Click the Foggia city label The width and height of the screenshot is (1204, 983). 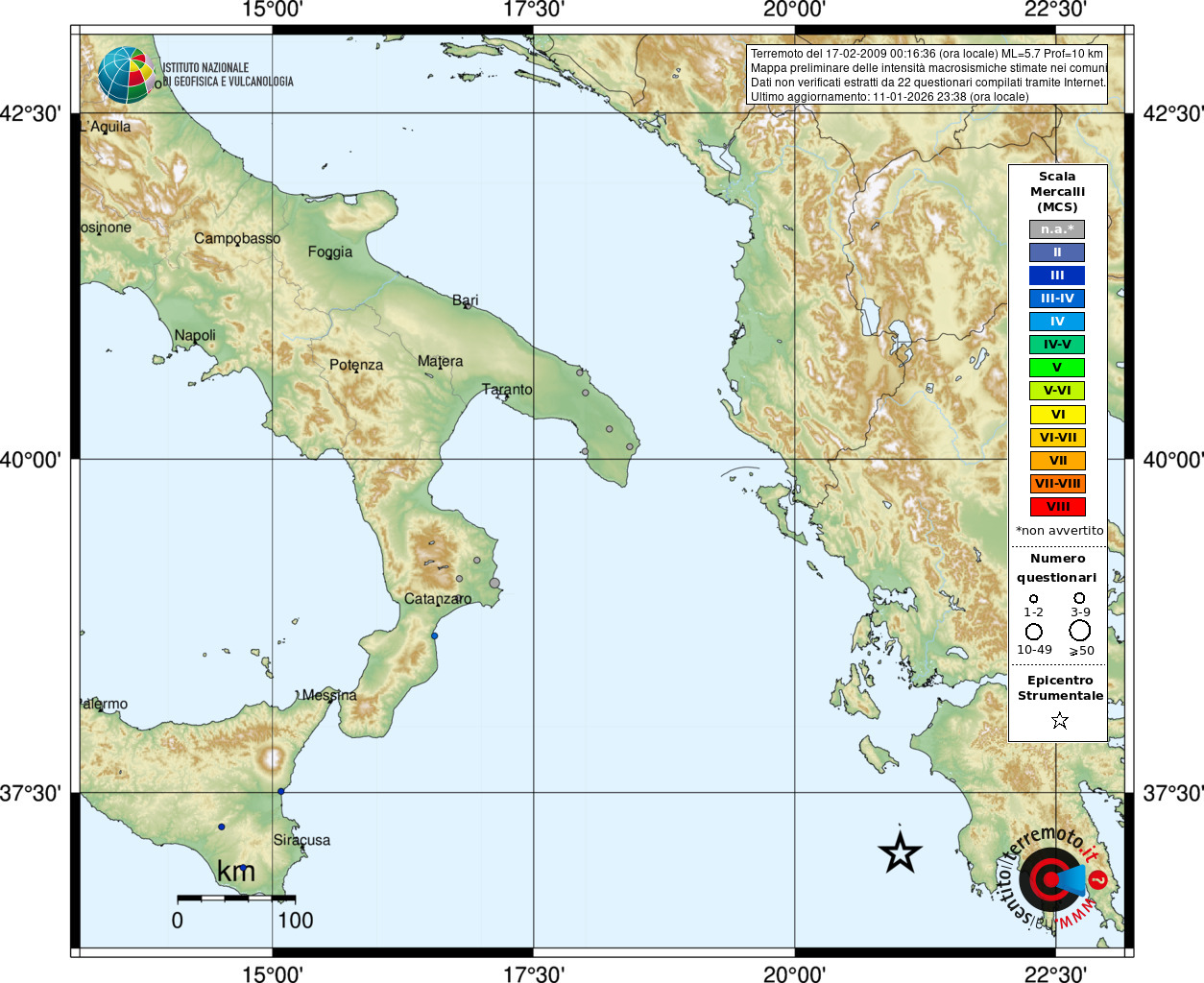point(330,252)
